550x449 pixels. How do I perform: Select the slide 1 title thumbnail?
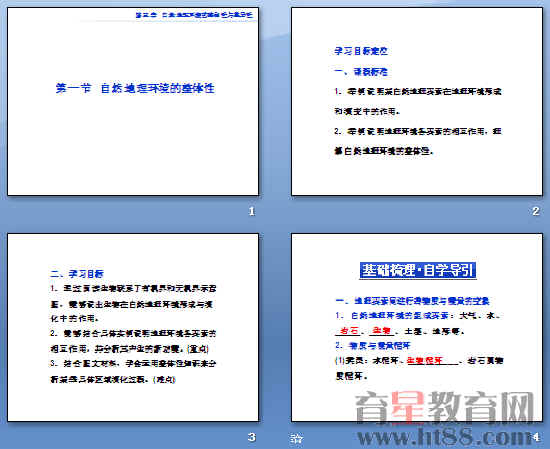tap(133, 101)
